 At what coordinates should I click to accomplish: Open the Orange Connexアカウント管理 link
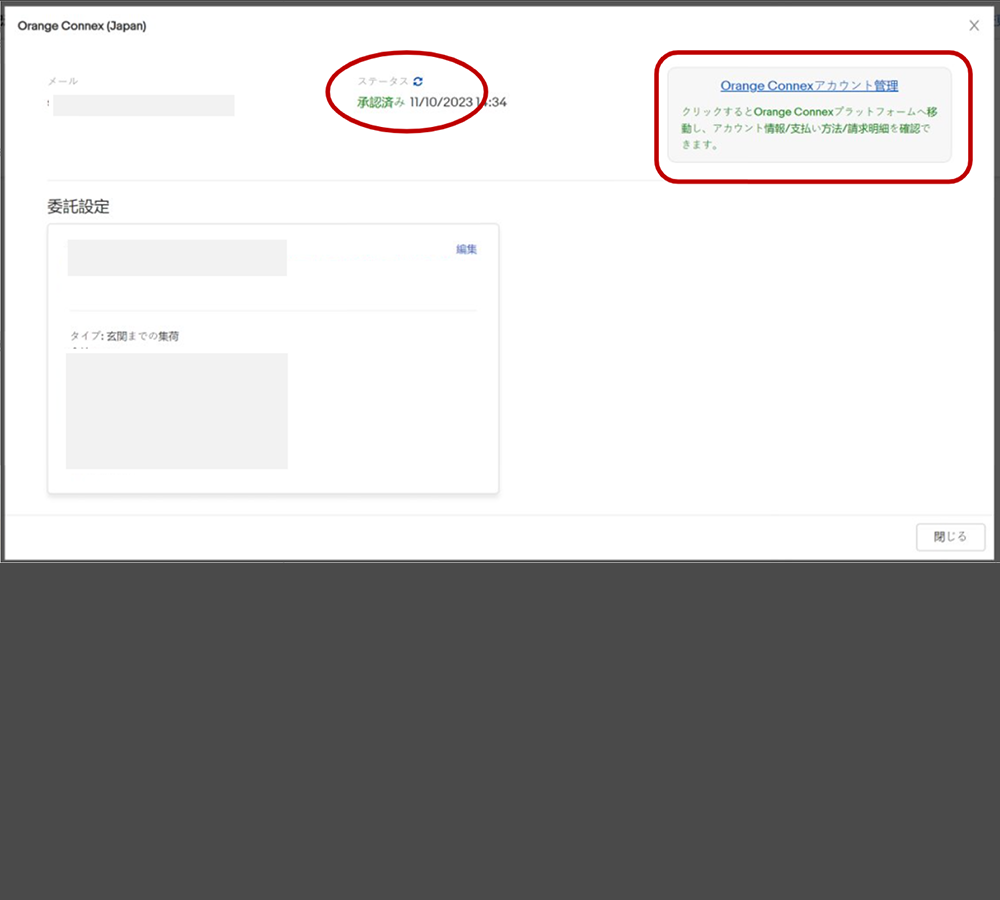coord(809,86)
